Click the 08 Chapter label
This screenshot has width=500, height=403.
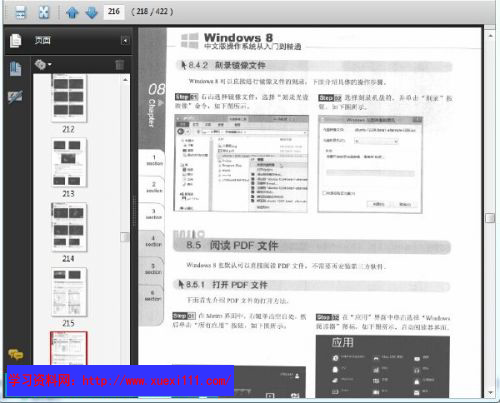(155, 104)
